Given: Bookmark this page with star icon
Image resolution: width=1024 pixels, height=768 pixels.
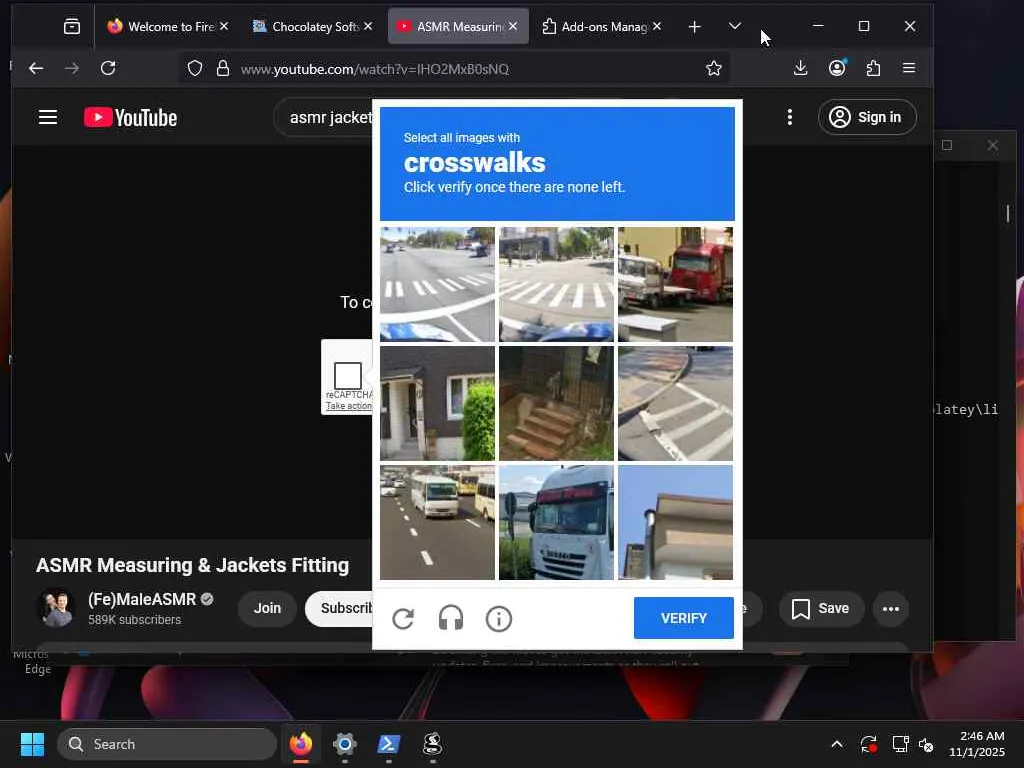Looking at the screenshot, I should click(x=714, y=68).
